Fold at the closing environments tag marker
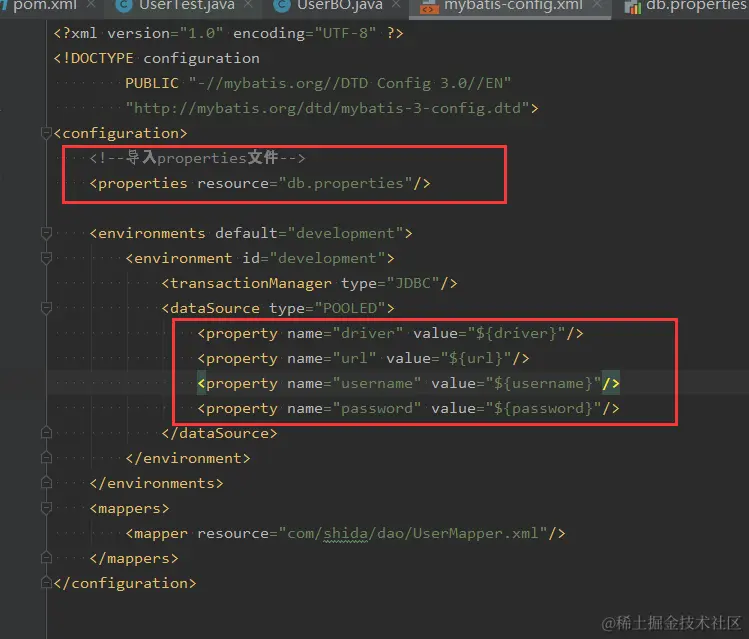Screen dimensions: 749x639 (x=46, y=482)
